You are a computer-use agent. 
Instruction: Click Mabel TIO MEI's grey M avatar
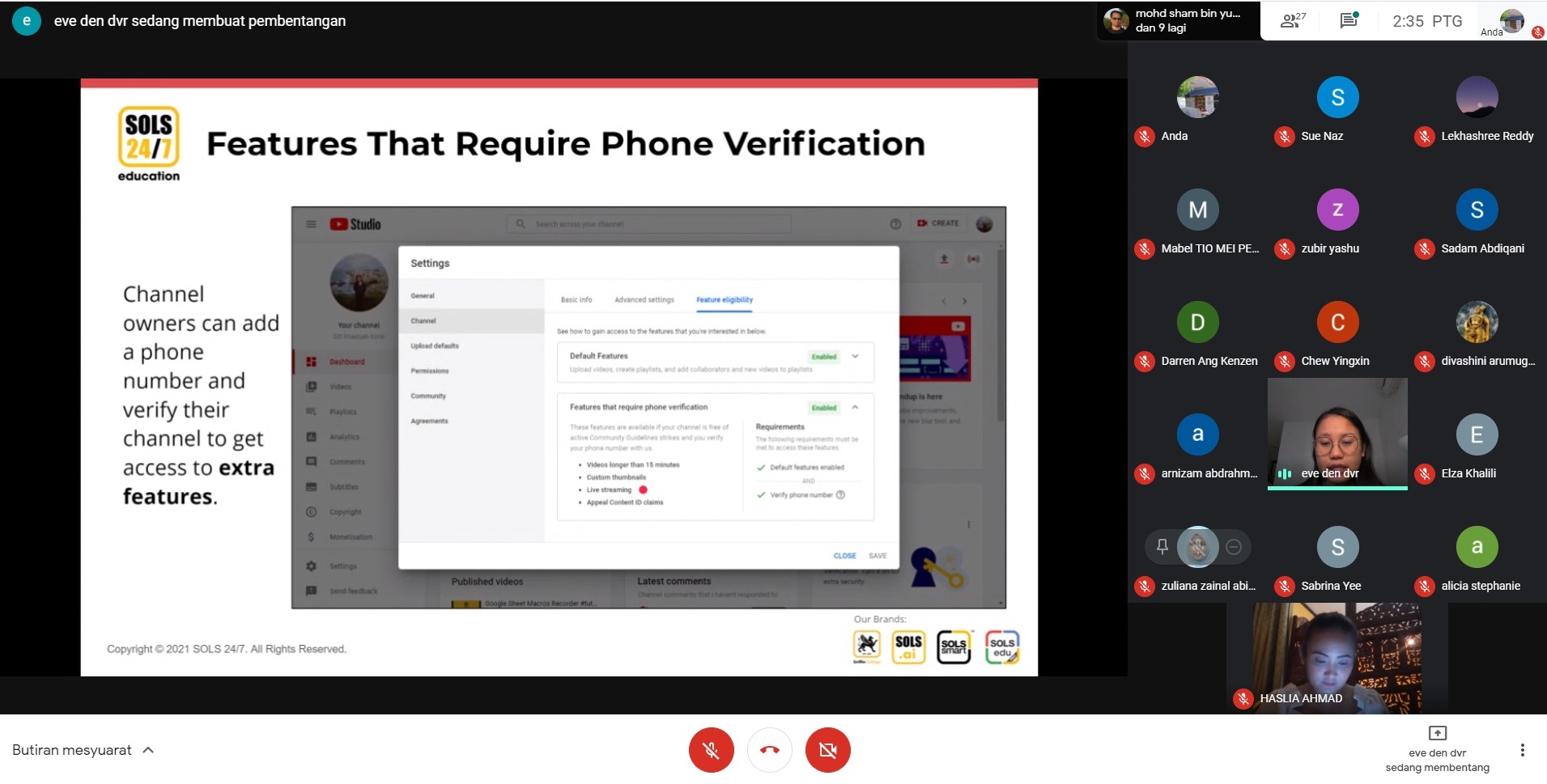point(1197,210)
